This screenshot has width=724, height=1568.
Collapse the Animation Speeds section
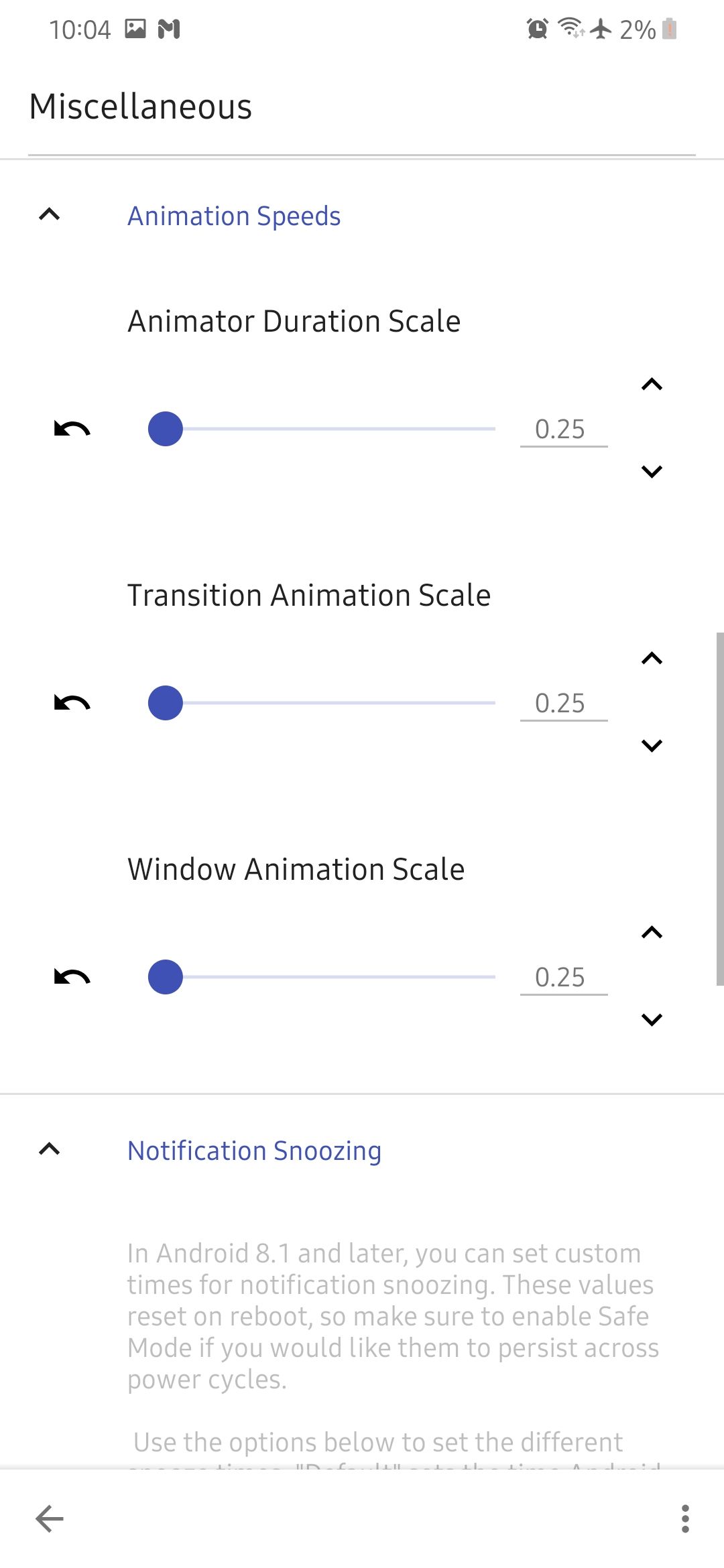pos(50,215)
